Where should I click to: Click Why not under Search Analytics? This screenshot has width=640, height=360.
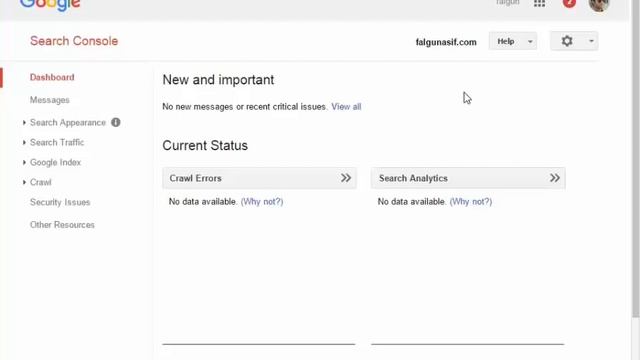point(471,202)
